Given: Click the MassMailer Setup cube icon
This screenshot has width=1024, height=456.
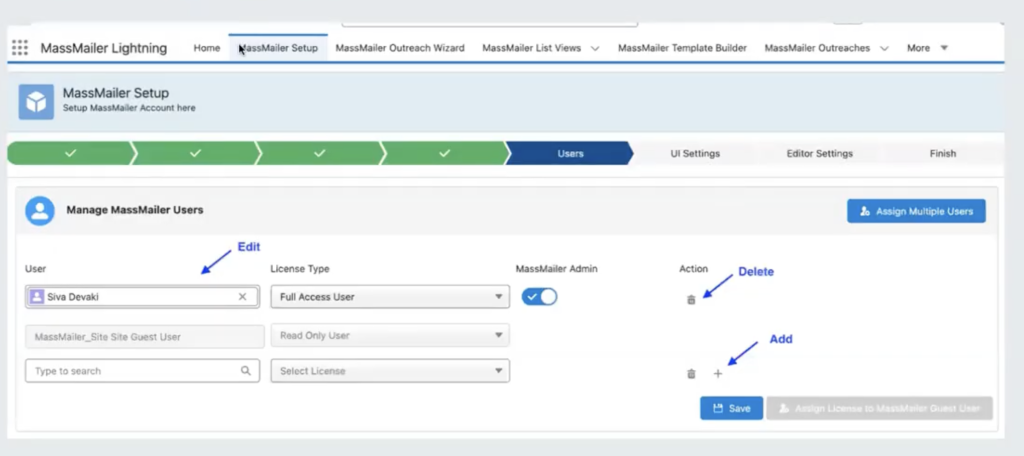Looking at the screenshot, I should (x=36, y=101).
